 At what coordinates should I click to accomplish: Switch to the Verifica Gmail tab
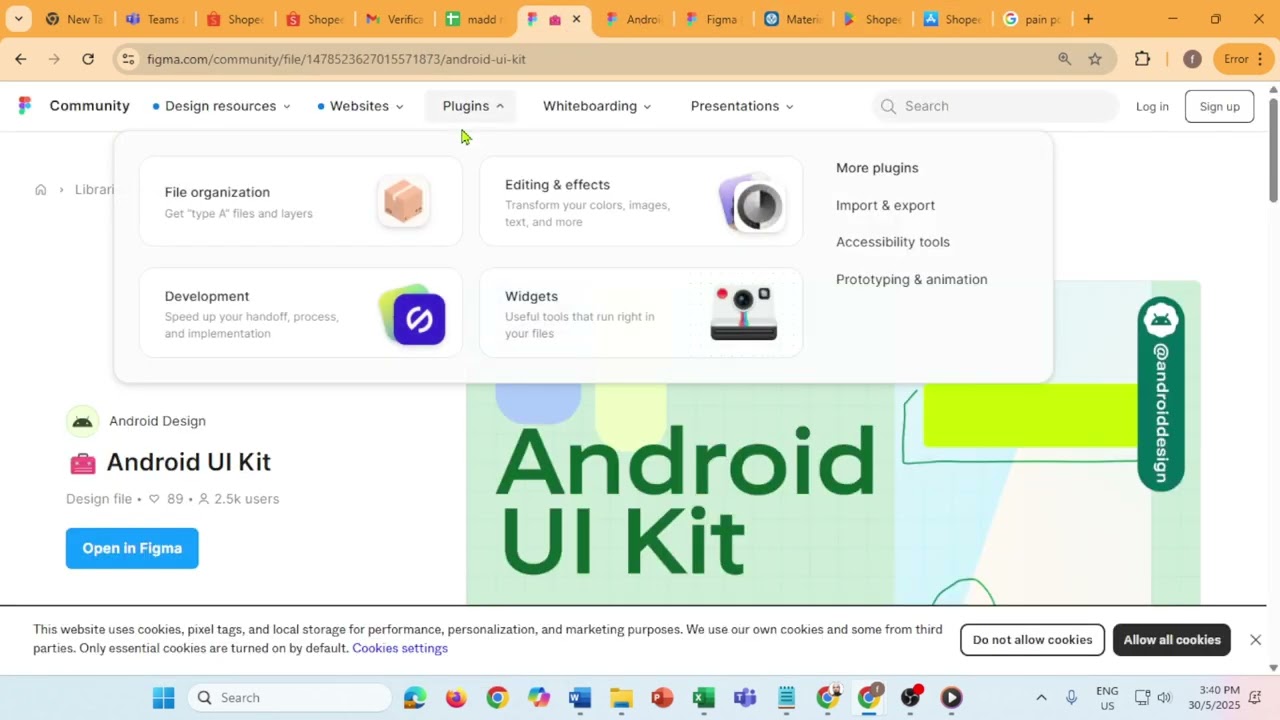pos(393,19)
